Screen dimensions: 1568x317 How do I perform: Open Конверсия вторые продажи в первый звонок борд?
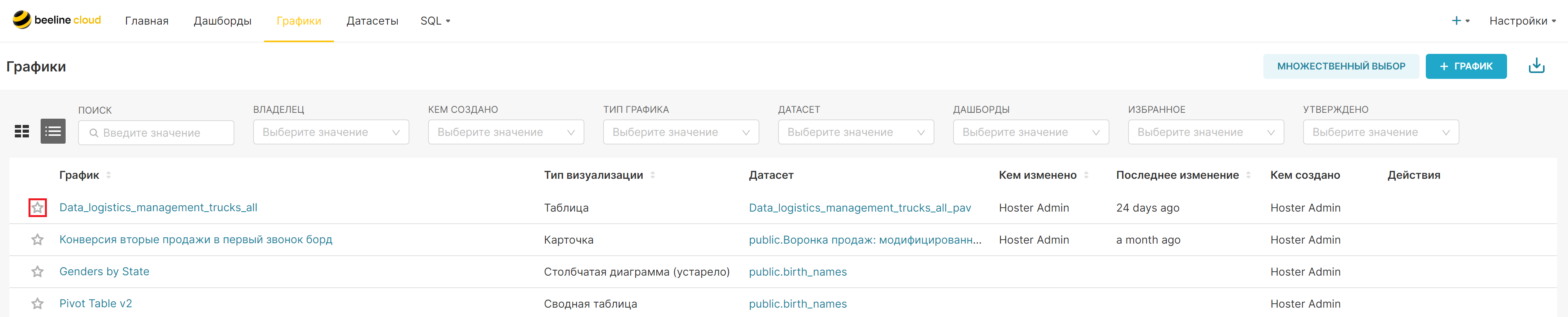click(x=196, y=240)
